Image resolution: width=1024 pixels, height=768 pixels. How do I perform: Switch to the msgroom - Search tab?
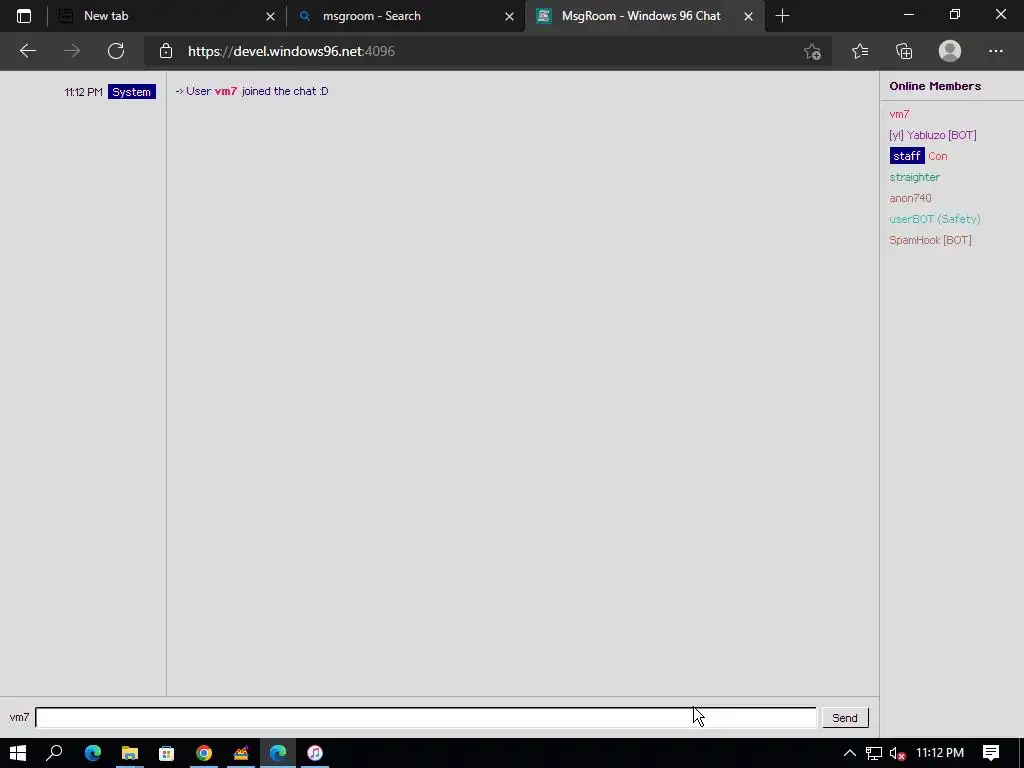pyautogui.click(x=405, y=16)
